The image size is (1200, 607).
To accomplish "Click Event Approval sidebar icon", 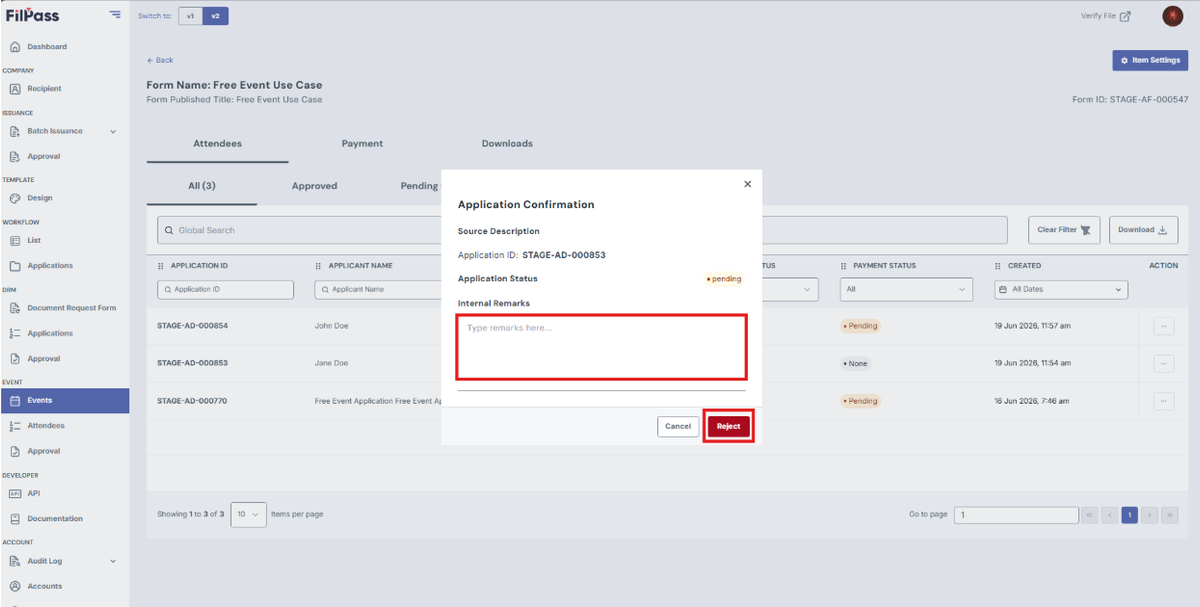I will 15,451.
